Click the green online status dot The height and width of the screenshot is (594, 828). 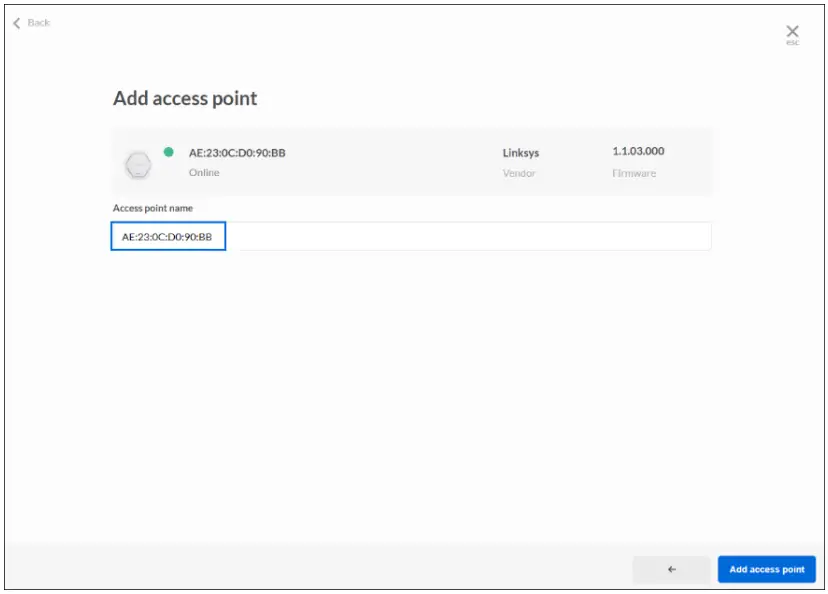[x=168, y=152]
